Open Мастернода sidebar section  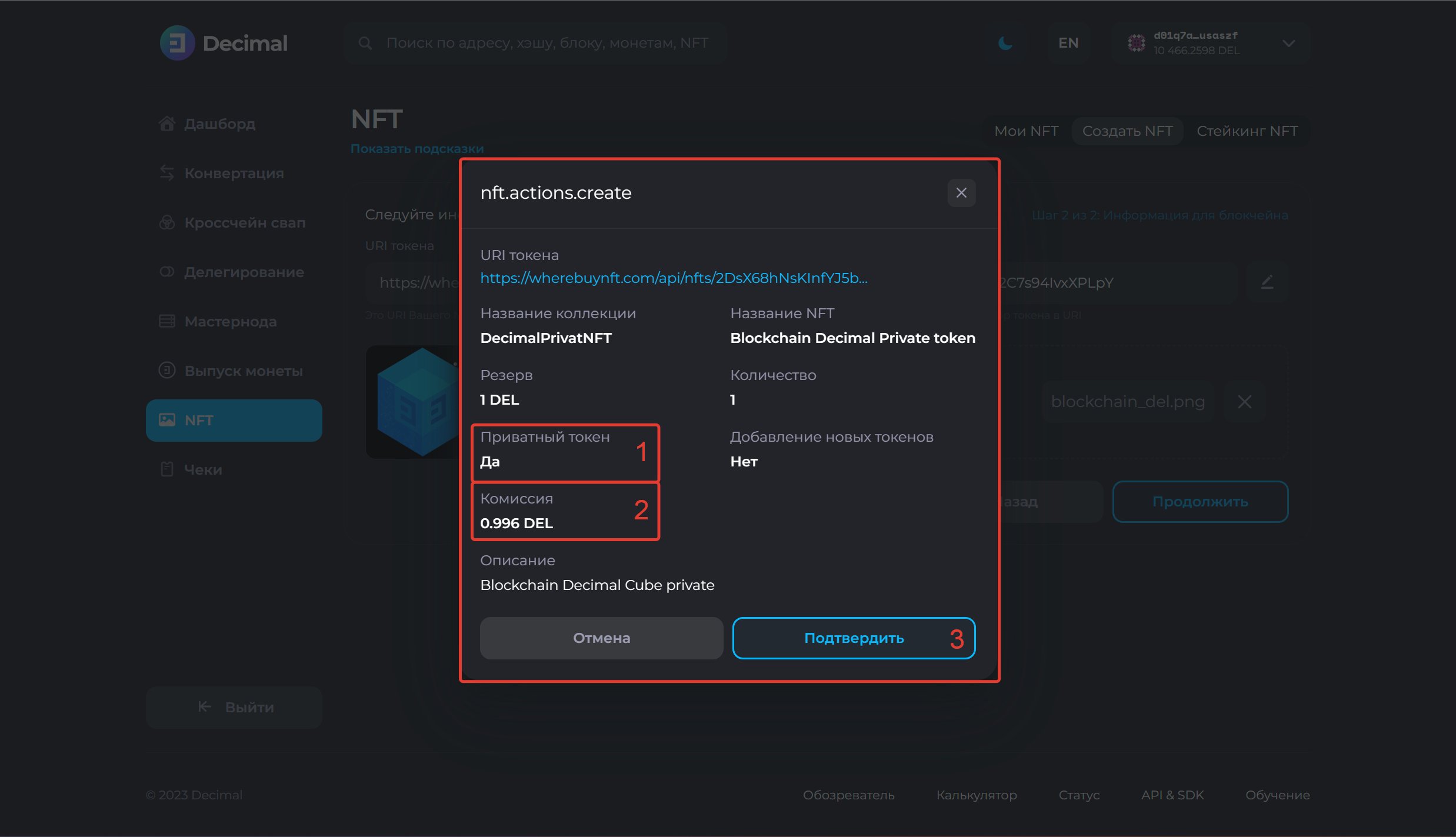click(x=230, y=322)
